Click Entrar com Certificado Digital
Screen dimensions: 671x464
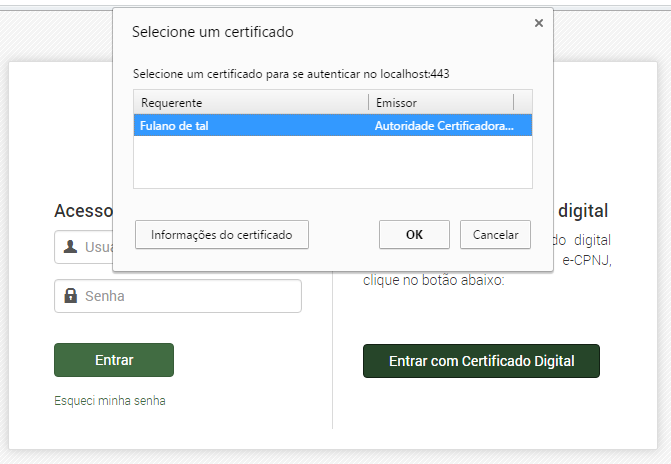481,361
